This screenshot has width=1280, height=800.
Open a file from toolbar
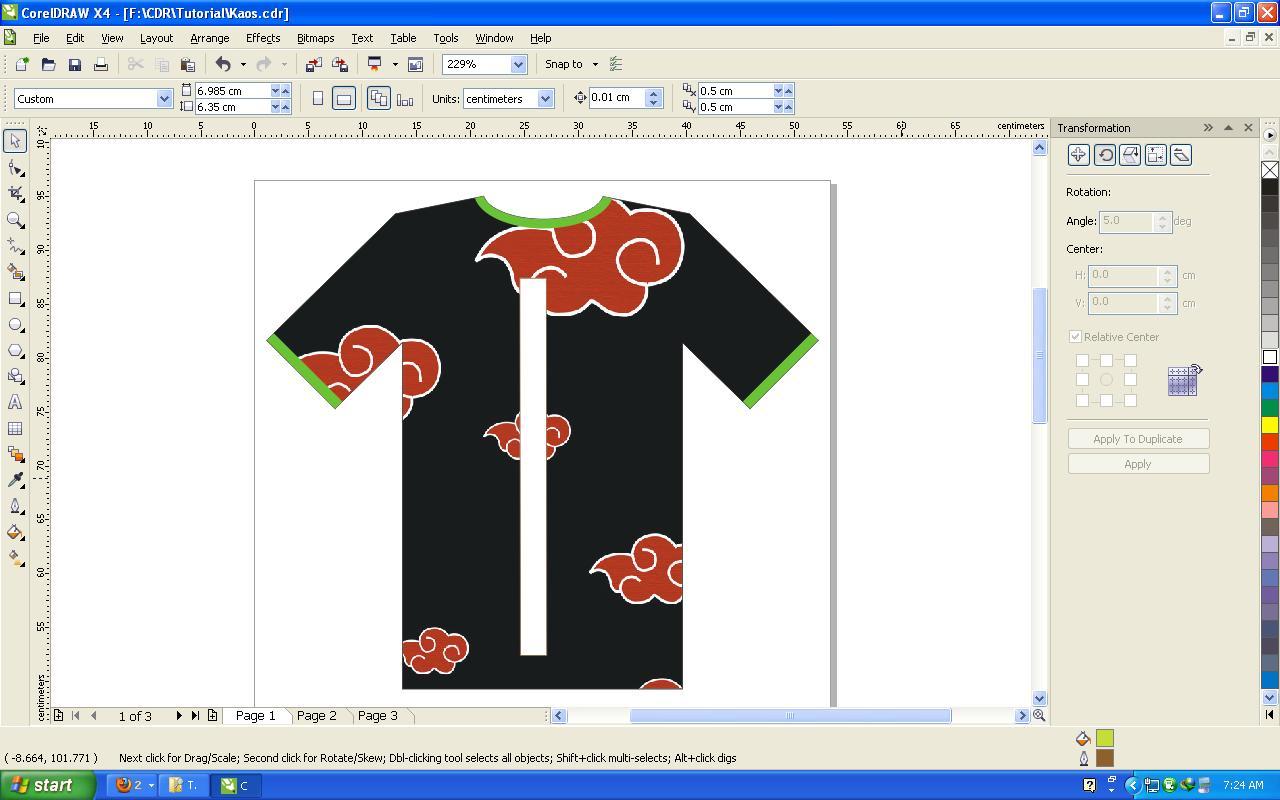[48, 64]
